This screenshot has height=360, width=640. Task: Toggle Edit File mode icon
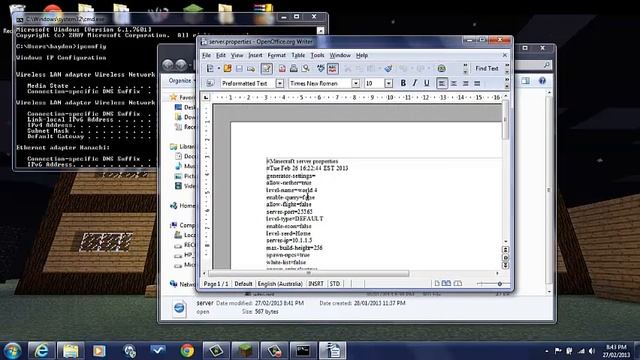coord(267,69)
